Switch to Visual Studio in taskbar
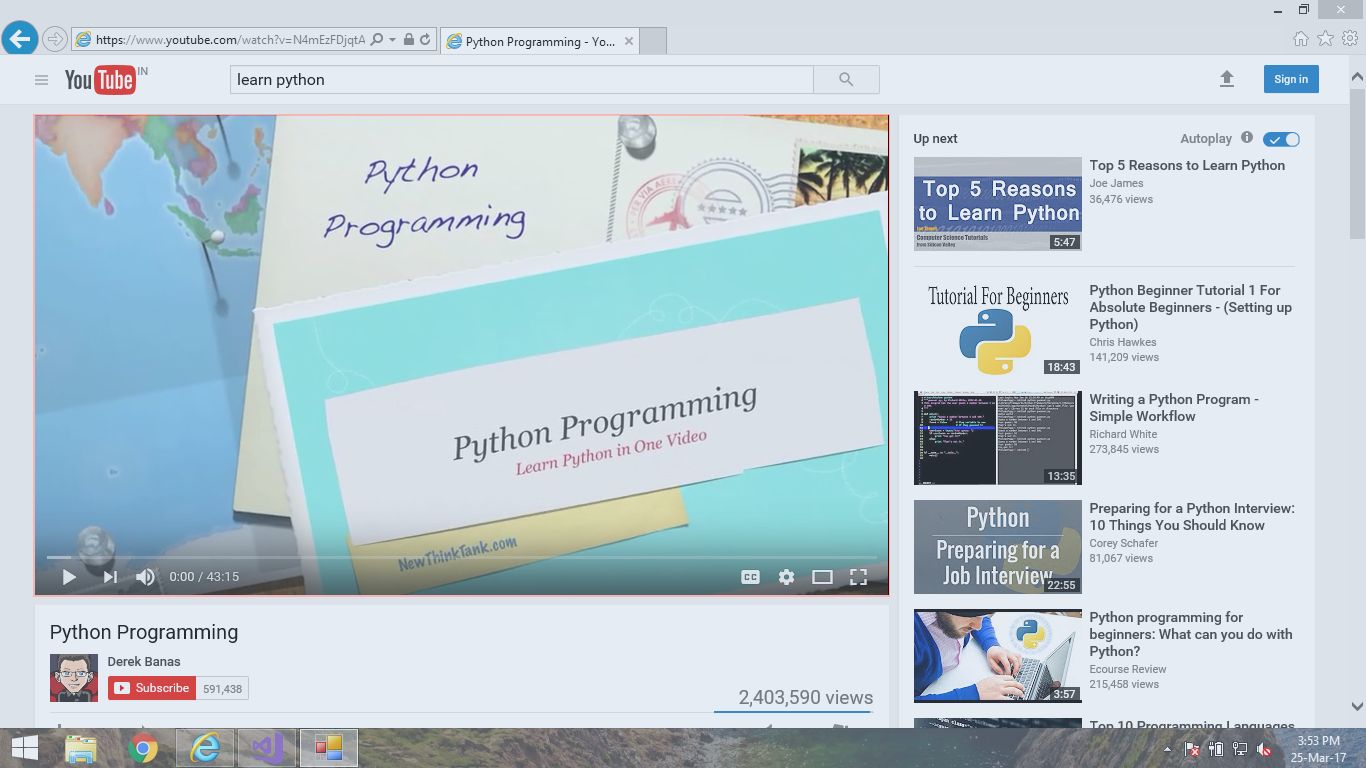This screenshot has width=1366, height=768. point(267,748)
